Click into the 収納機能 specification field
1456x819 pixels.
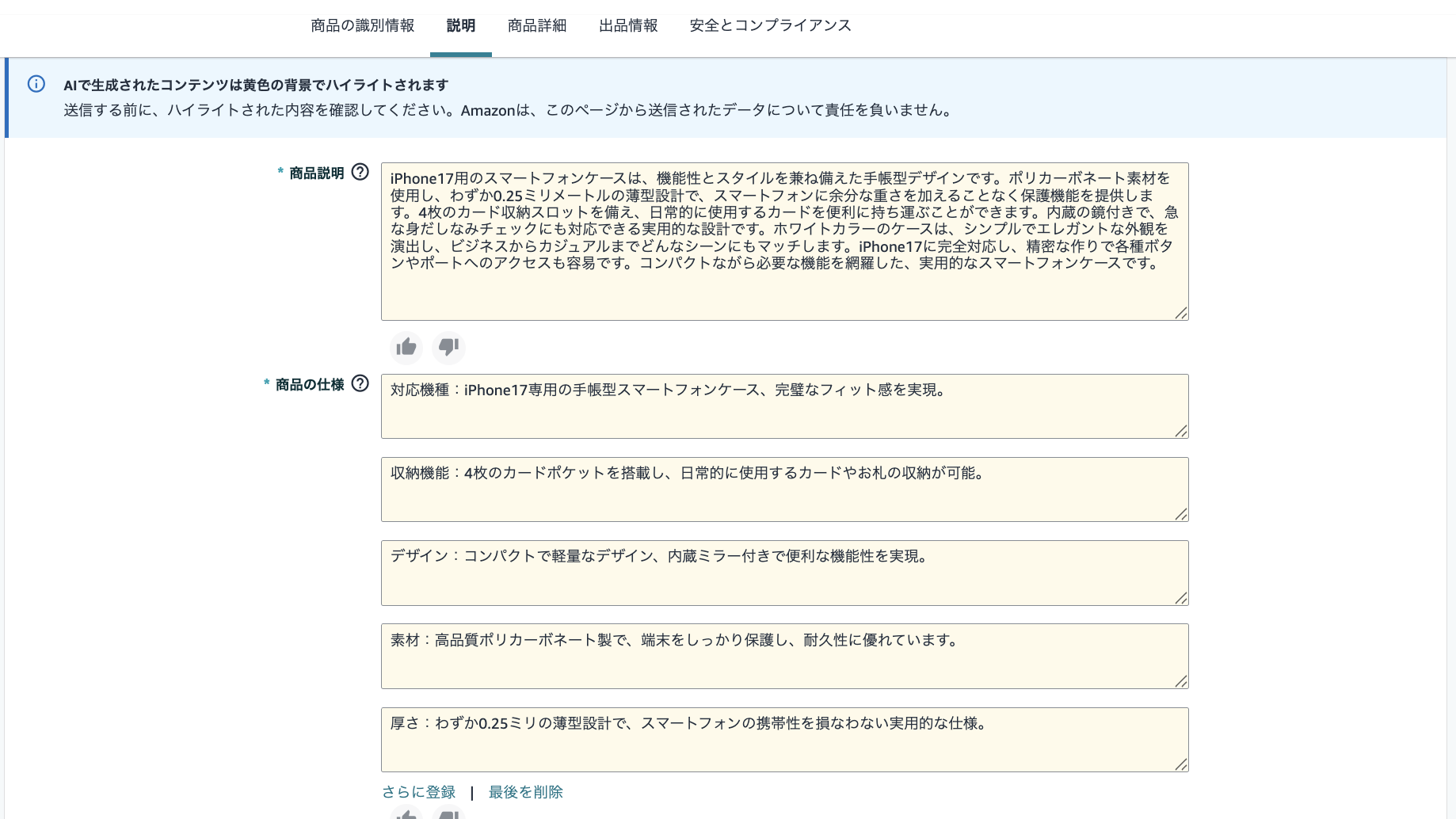[784, 489]
